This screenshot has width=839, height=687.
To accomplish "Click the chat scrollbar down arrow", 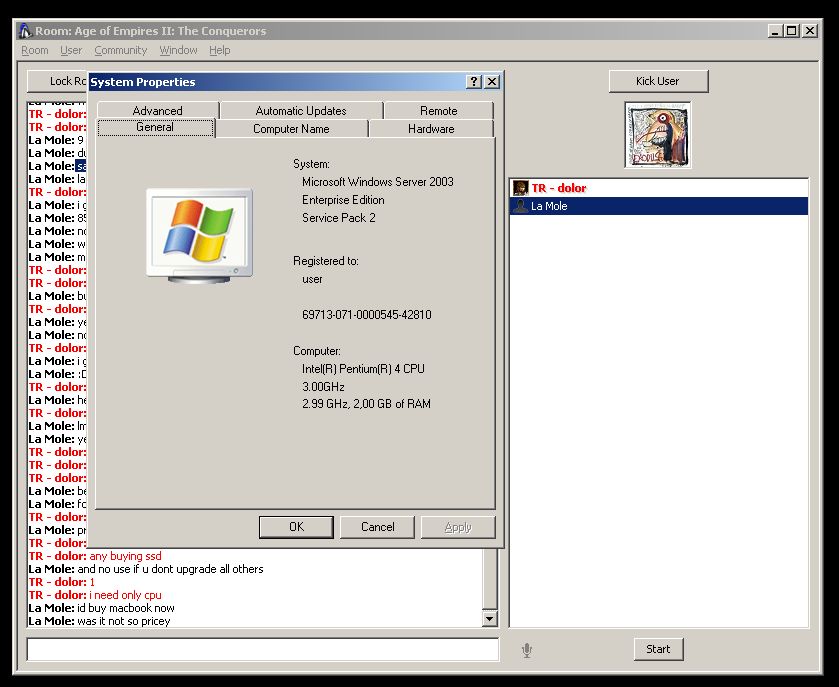I will (x=490, y=619).
